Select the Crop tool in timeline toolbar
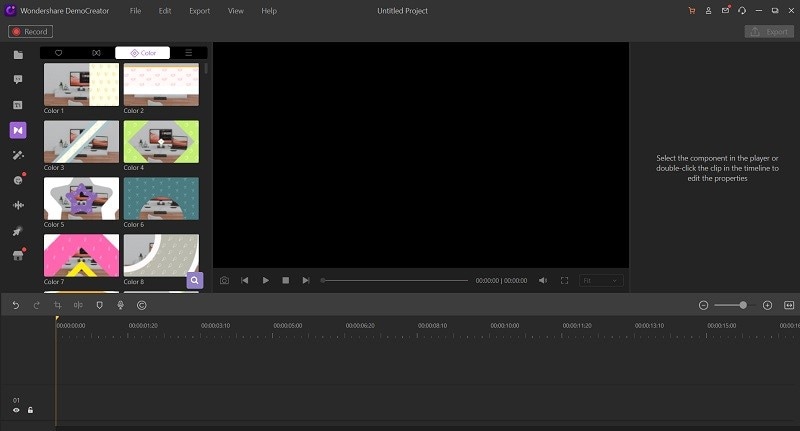Viewport: 800px width, 431px height. tap(58, 305)
